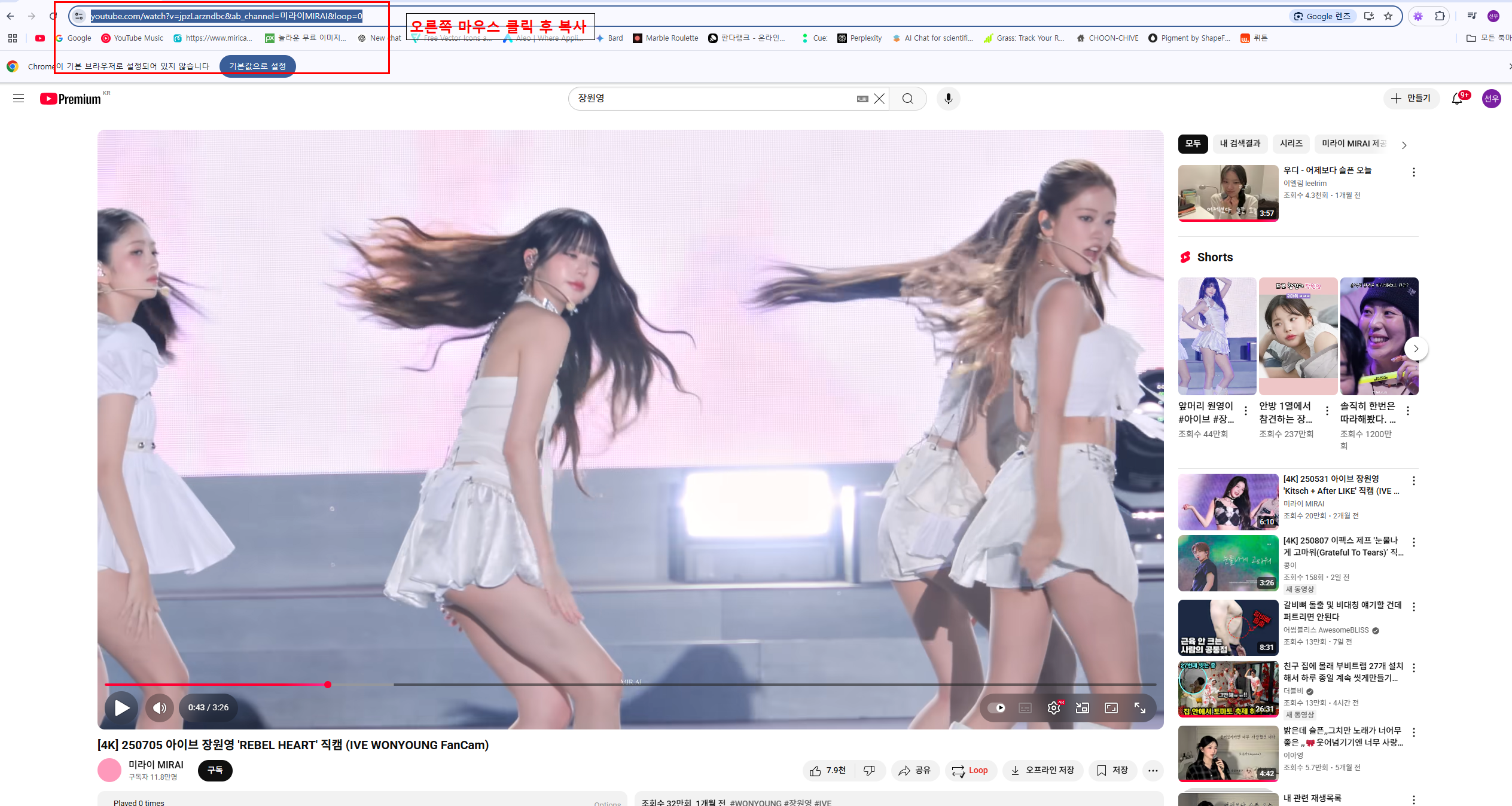Dislike the video with thumbs down
The height and width of the screenshot is (806, 1512).
pos(869,771)
